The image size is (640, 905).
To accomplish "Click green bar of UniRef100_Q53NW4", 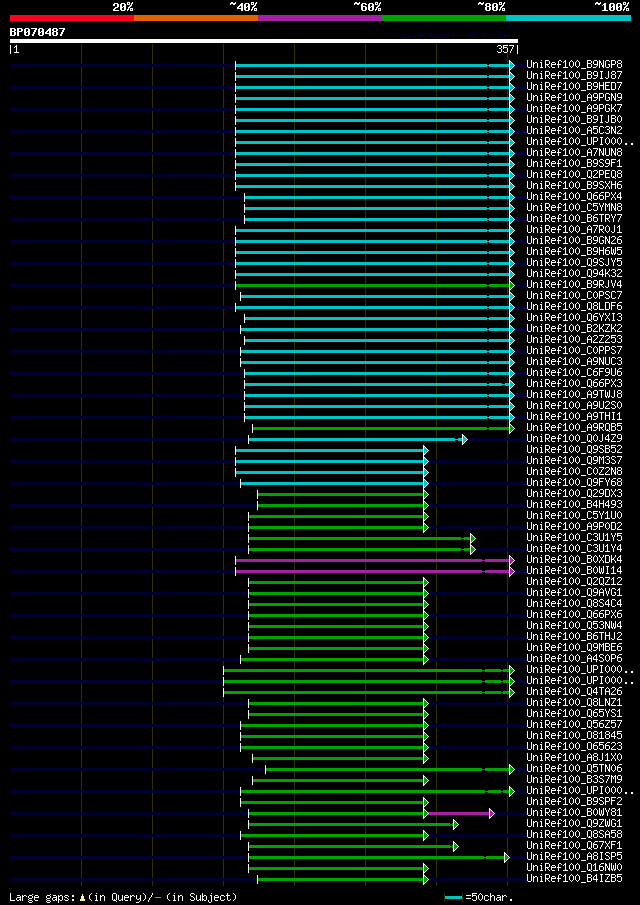I will point(336,627).
